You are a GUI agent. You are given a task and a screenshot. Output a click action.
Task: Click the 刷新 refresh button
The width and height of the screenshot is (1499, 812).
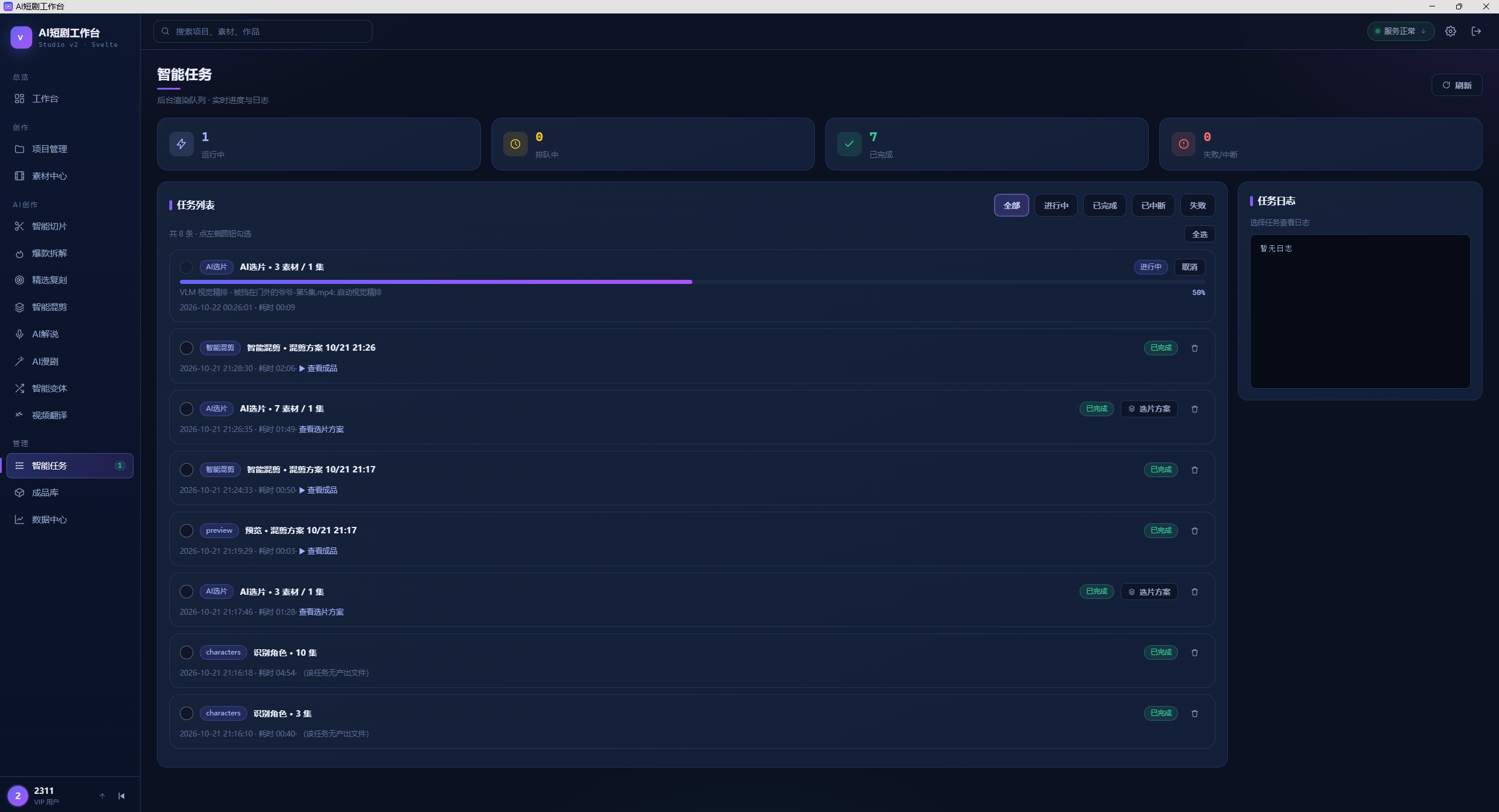pos(1456,85)
